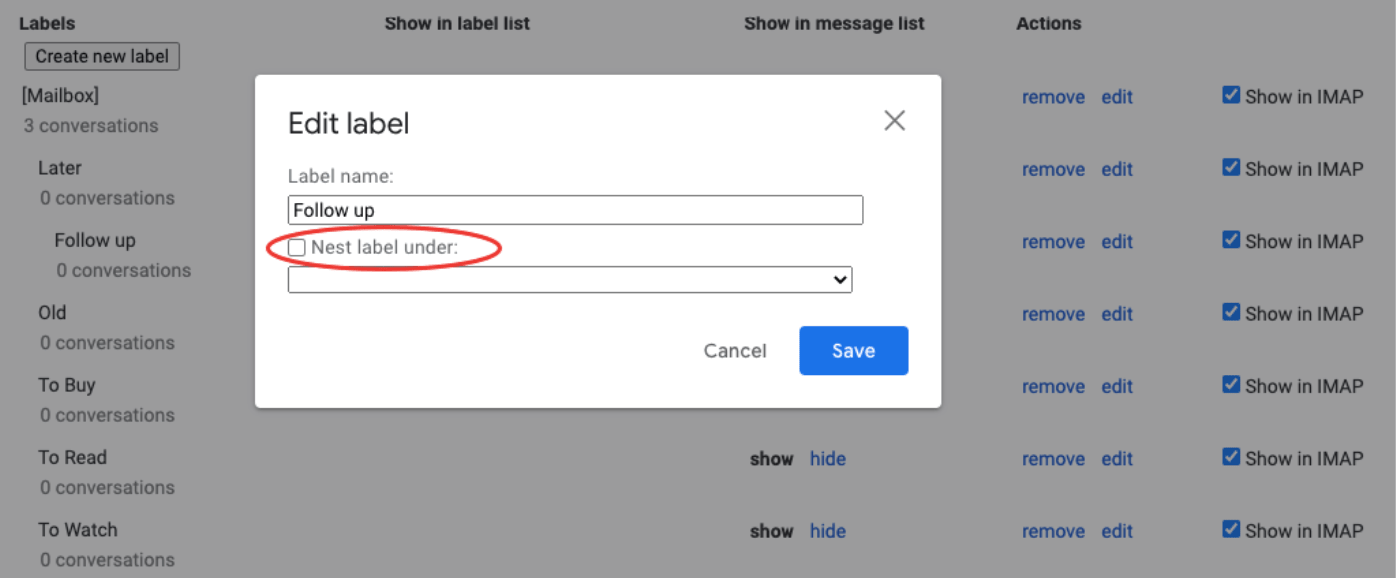Edit the To Read label
The height and width of the screenshot is (578, 1398).
pos(1117,459)
